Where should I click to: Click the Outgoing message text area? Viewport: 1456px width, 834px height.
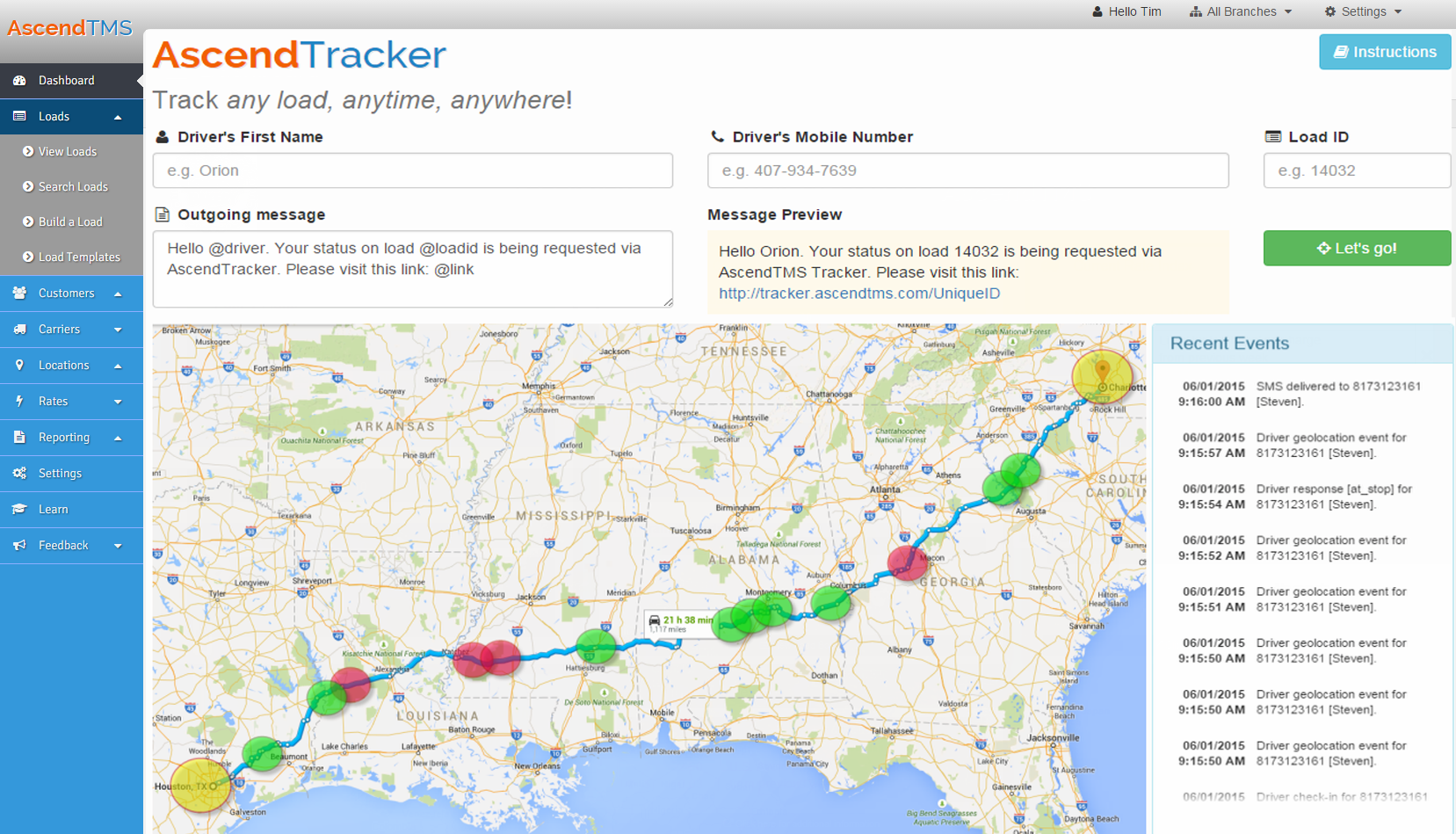click(x=413, y=269)
